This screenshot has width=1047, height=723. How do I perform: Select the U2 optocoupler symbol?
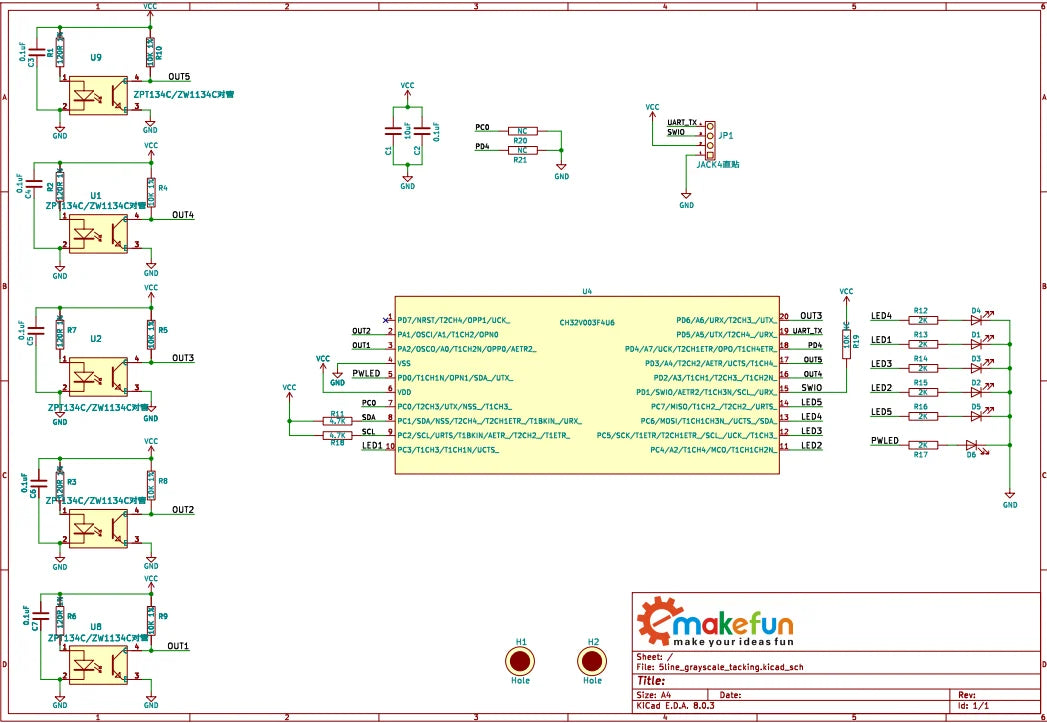click(x=98, y=377)
